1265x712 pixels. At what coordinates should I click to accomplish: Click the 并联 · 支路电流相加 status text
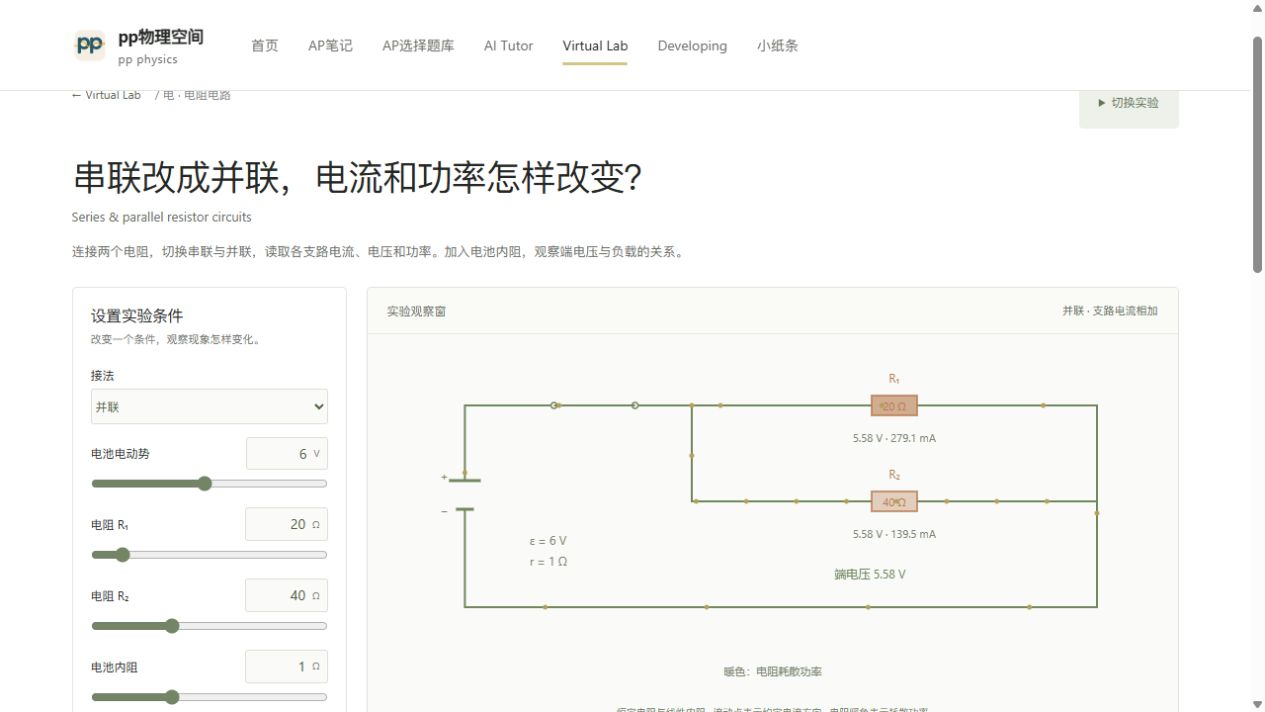(x=1110, y=311)
